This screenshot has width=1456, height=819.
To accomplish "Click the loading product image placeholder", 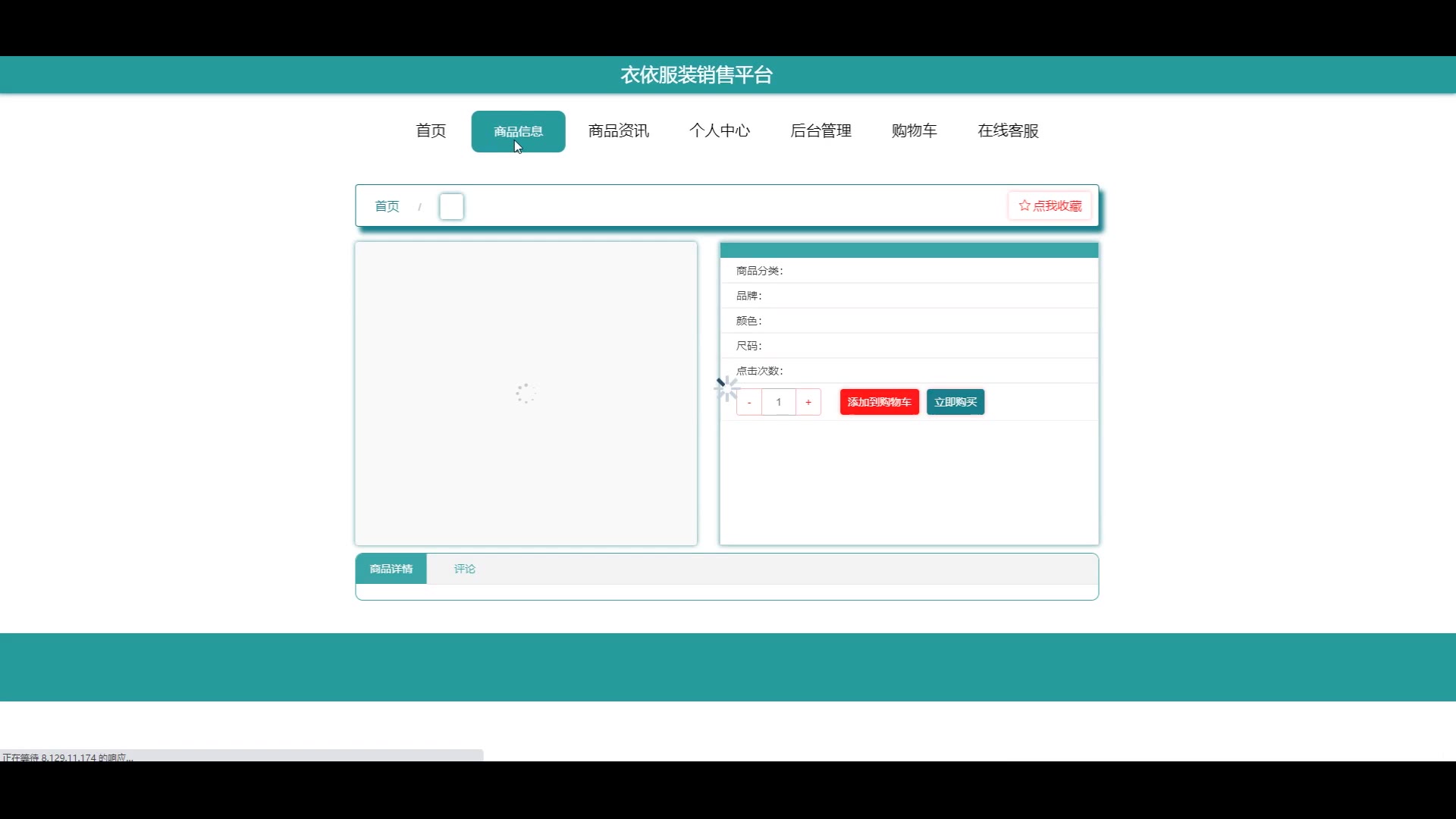I will 526,393.
